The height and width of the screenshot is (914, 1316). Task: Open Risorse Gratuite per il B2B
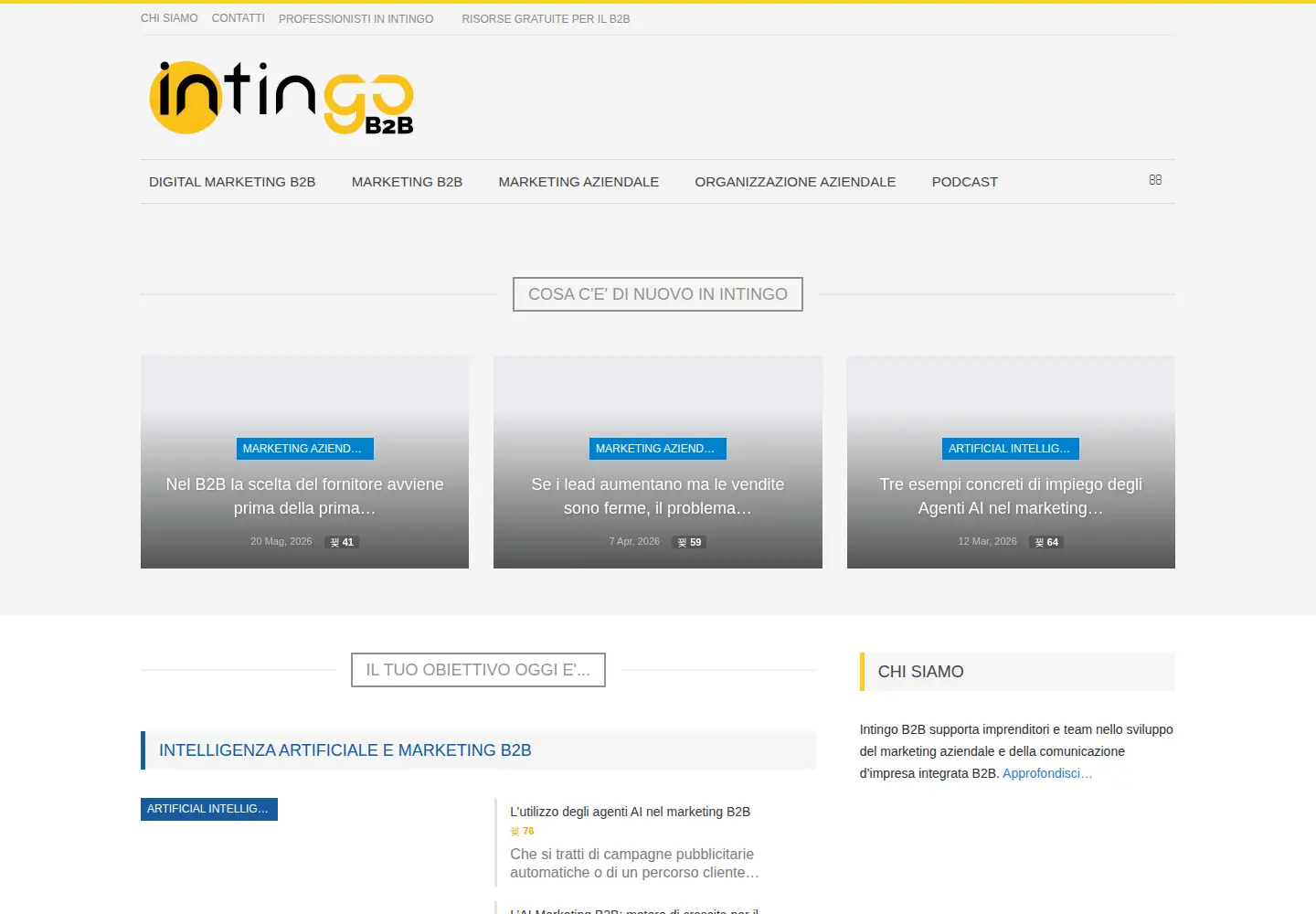click(546, 19)
